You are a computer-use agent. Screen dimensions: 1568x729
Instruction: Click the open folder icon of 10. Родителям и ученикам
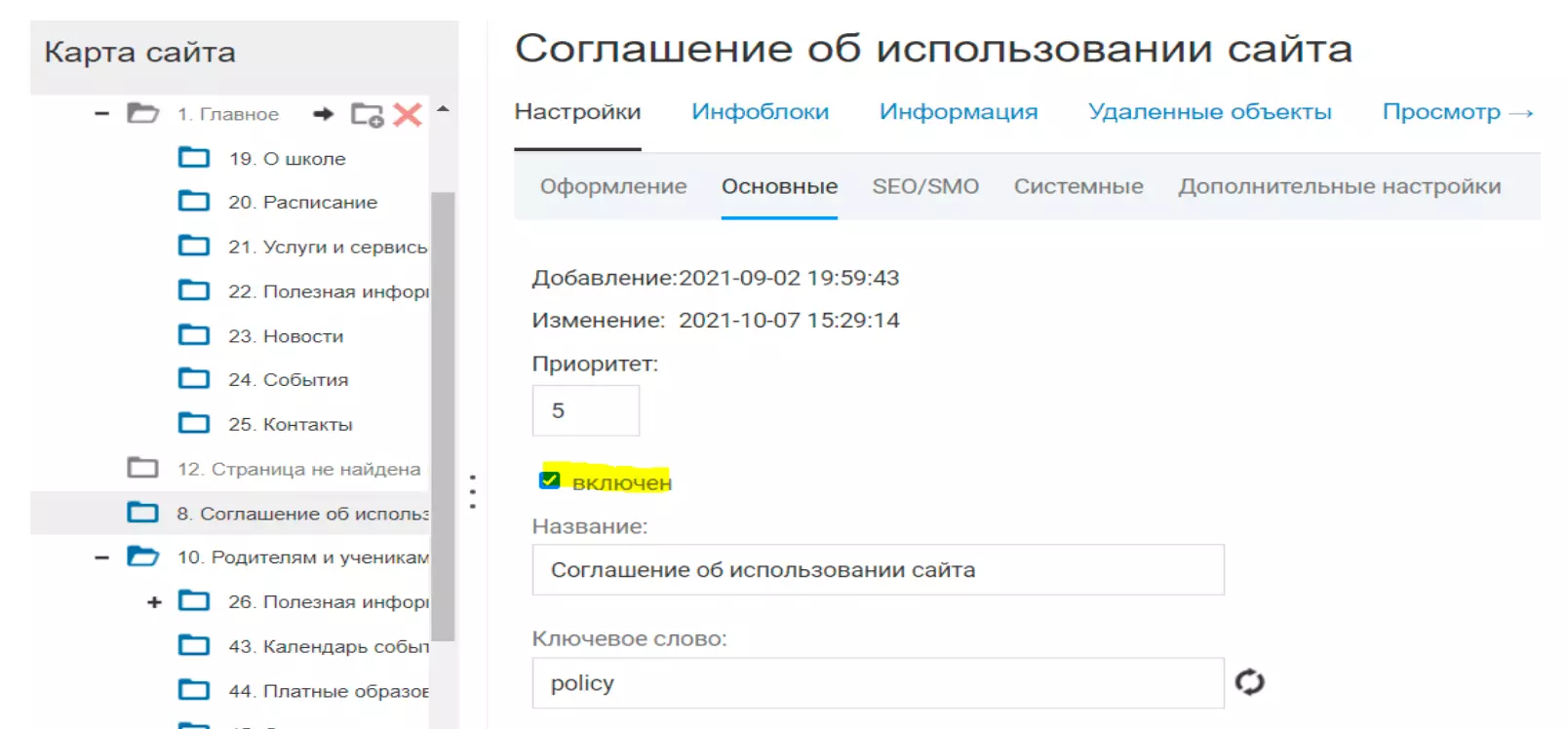click(x=143, y=556)
